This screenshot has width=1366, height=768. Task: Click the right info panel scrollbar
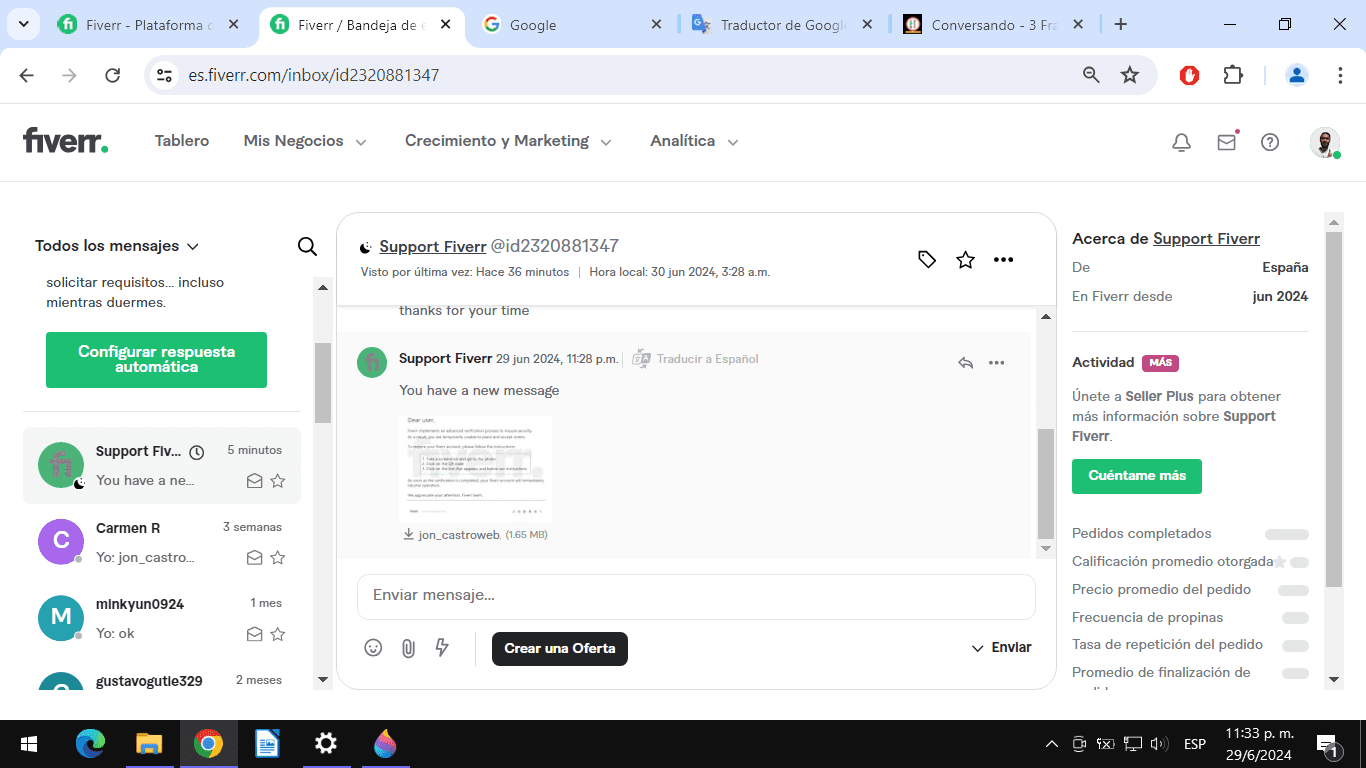click(x=1333, y=410)
